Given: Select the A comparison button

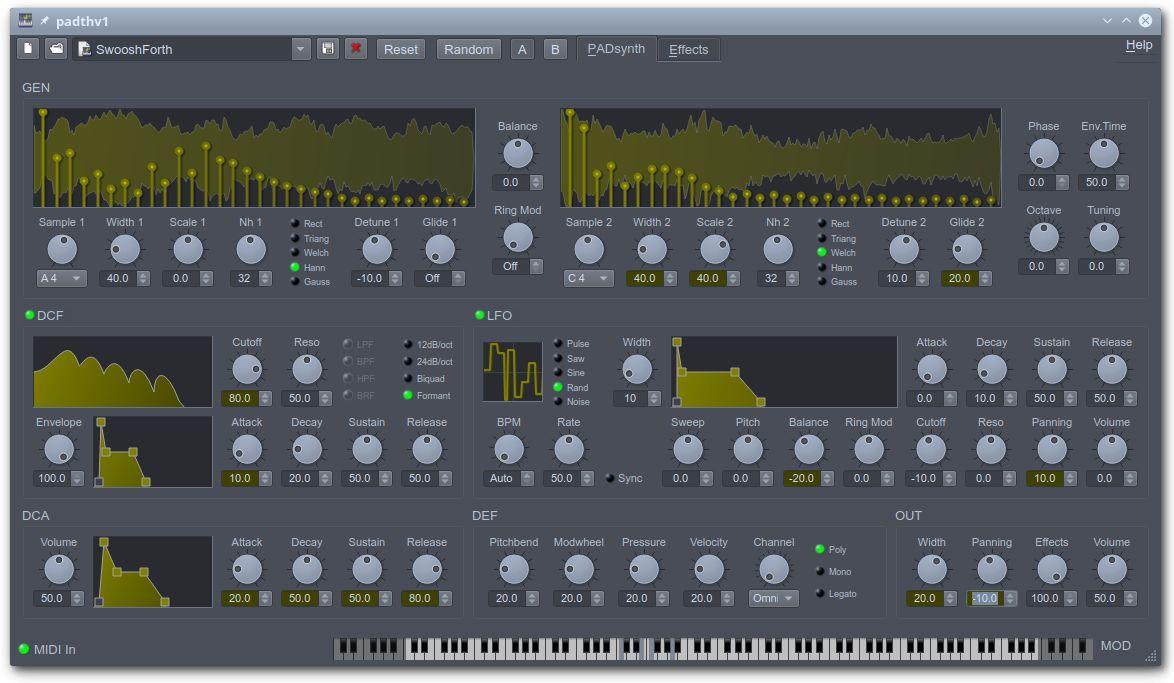Looking at the screenshot, I should click(x=522, y=49).
